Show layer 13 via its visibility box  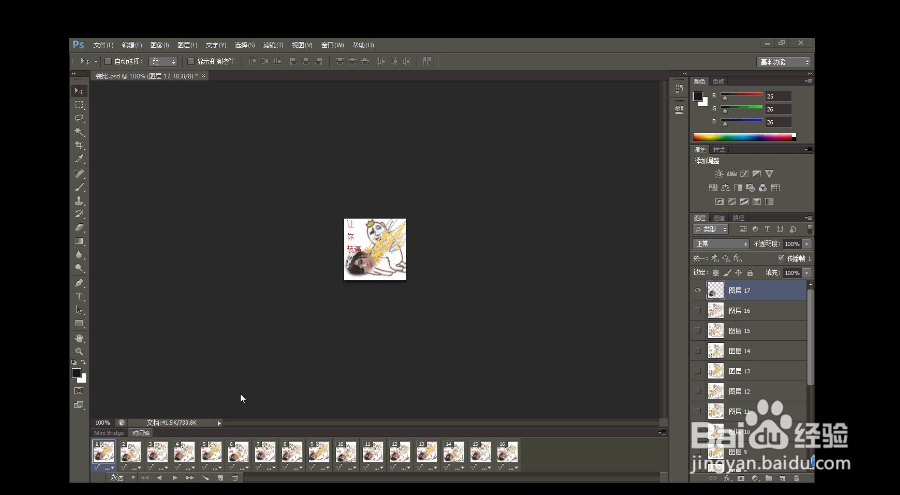click(x=698, y=371)
